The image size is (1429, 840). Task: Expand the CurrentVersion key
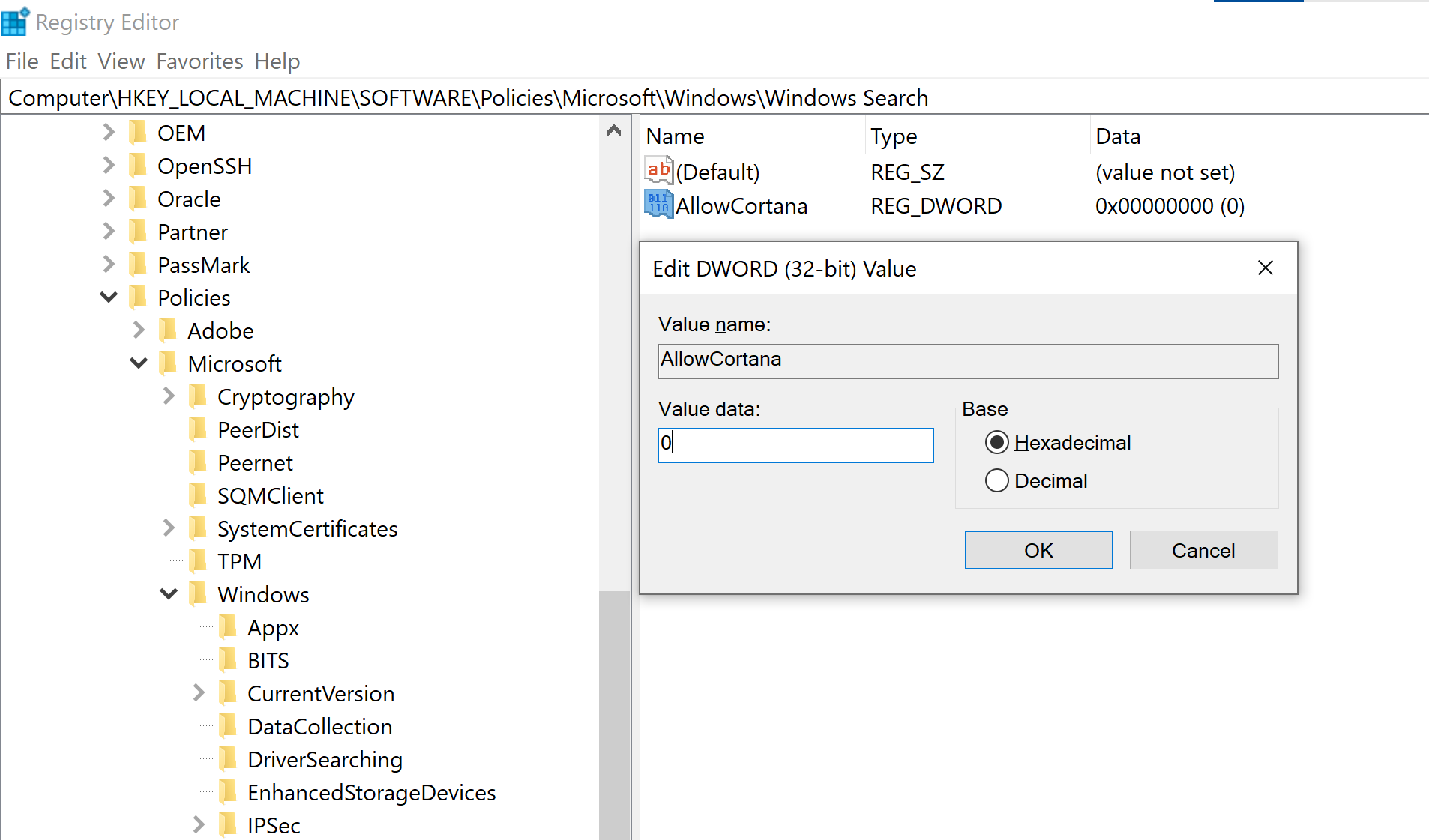199,693
